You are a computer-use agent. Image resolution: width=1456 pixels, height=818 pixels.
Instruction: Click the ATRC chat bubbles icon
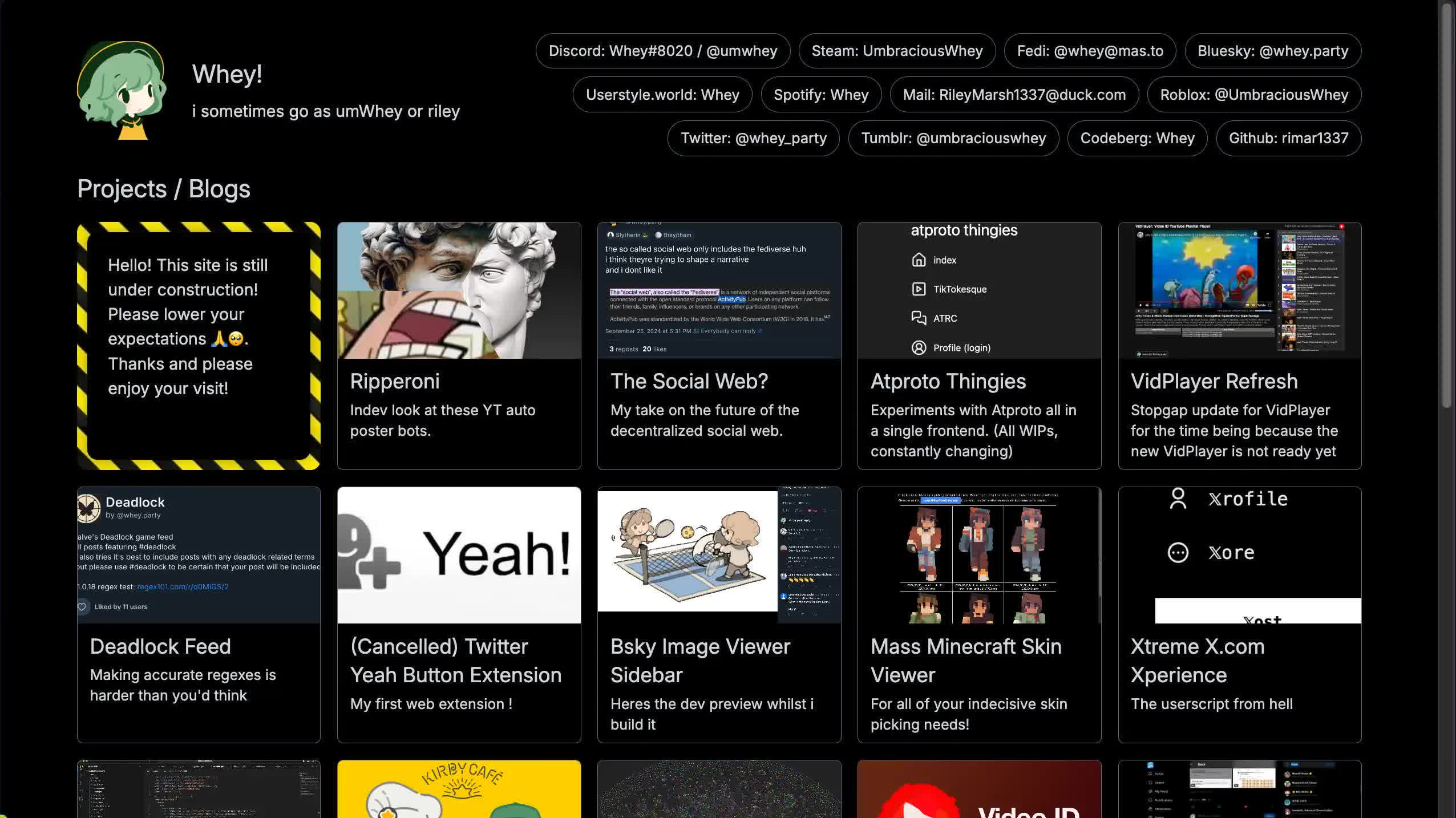pyautogui.click(x=919, y=318)
